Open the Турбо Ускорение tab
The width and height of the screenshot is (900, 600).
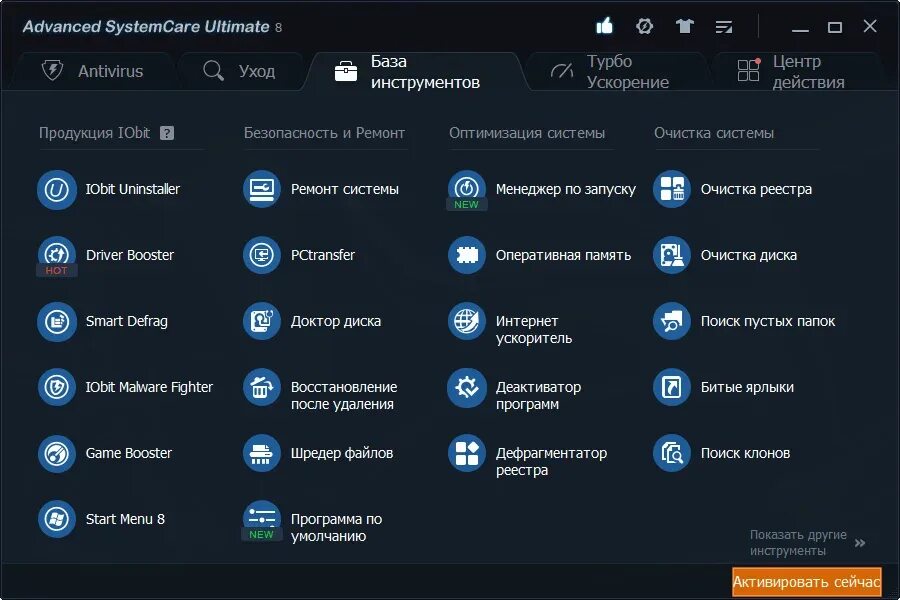[617, 71]
